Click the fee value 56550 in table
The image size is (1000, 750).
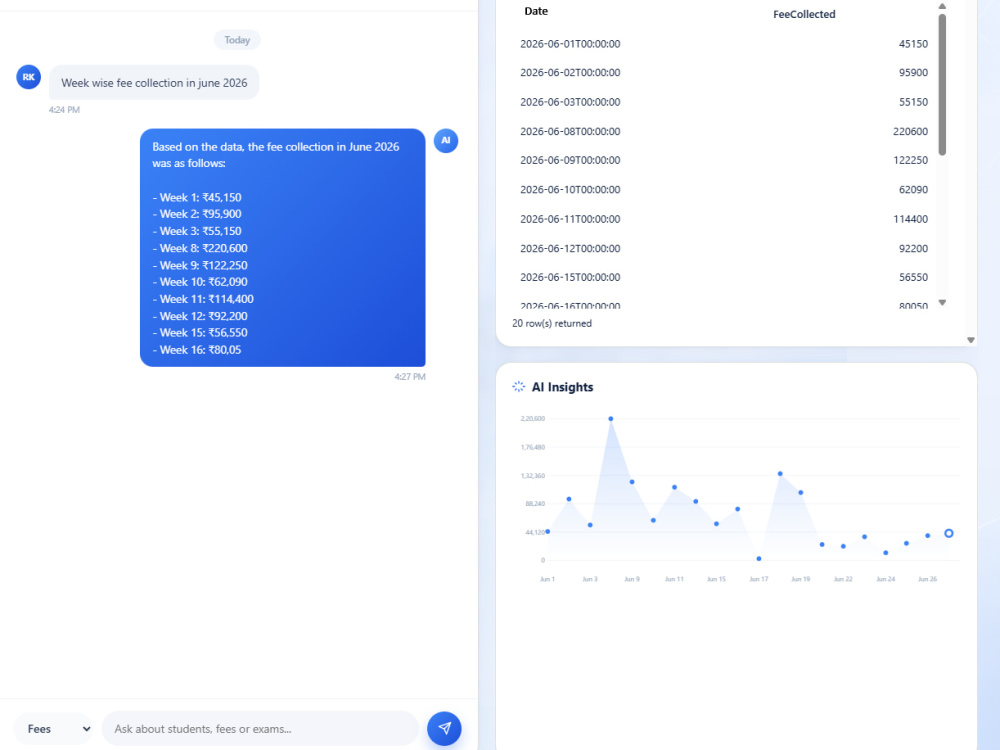click(x=913, y=277)
